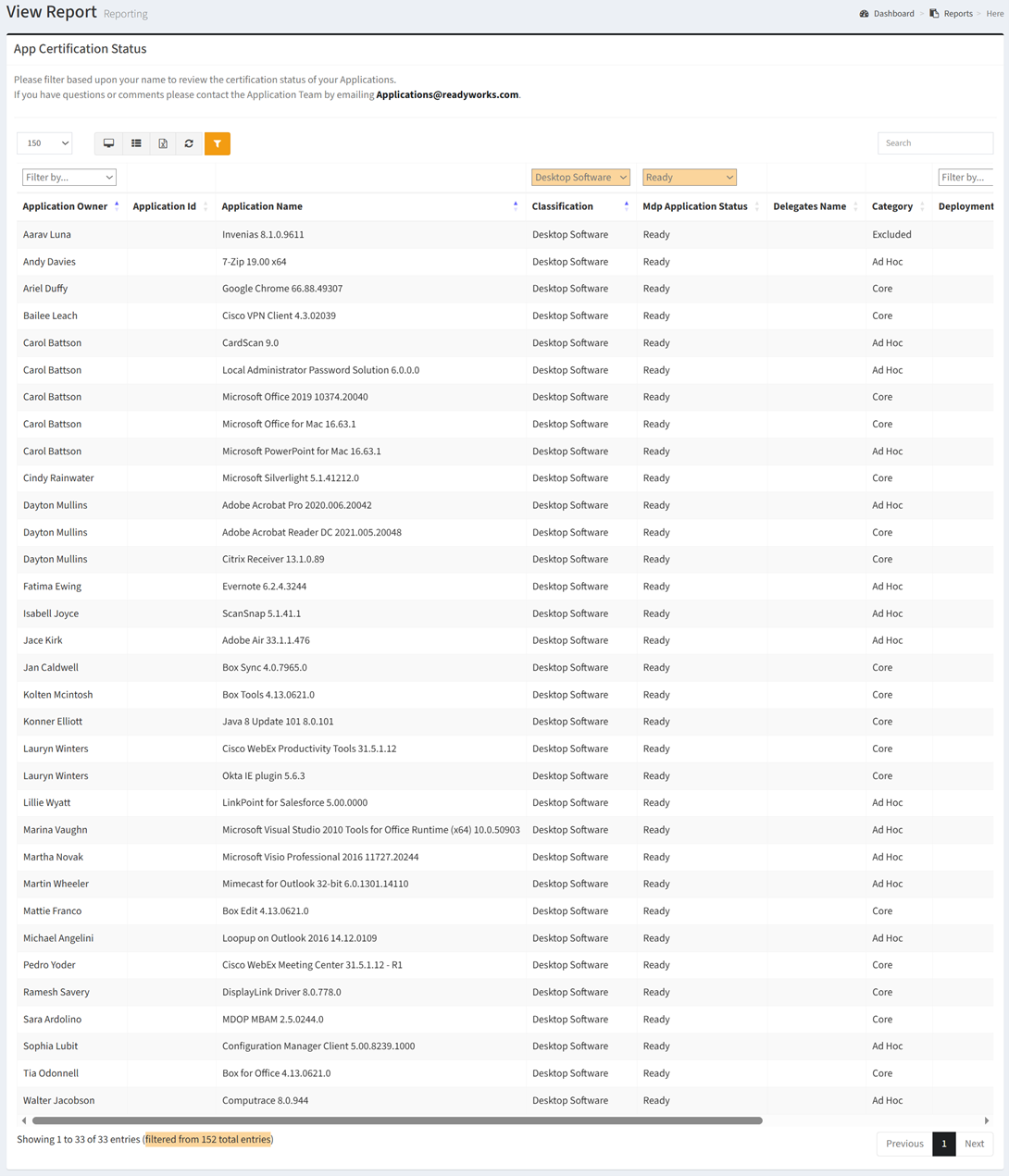This screenshot has width=1009, height=1176.
Task: Click the Next pagination button
Action: point(974,1144)
